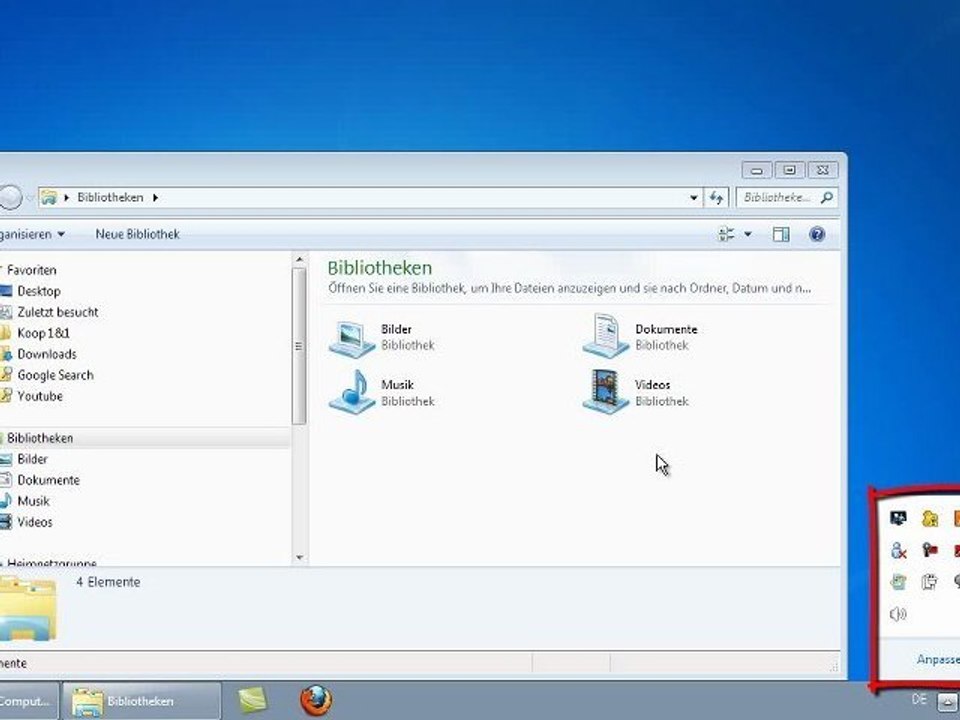This screenshot has height=720, width=960.
Task: Select Musik in the navigation tree
Action: click(x=33, y=501)
